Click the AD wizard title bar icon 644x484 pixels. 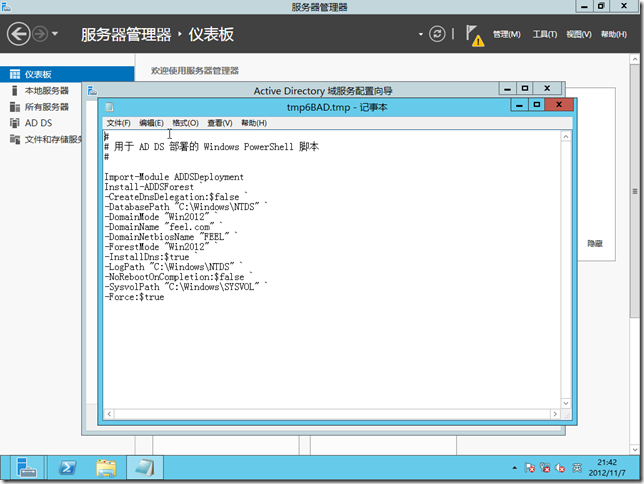[92, 90]
